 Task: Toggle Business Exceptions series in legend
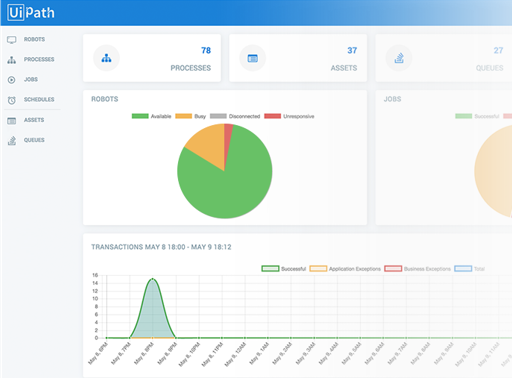pos(417,269)
